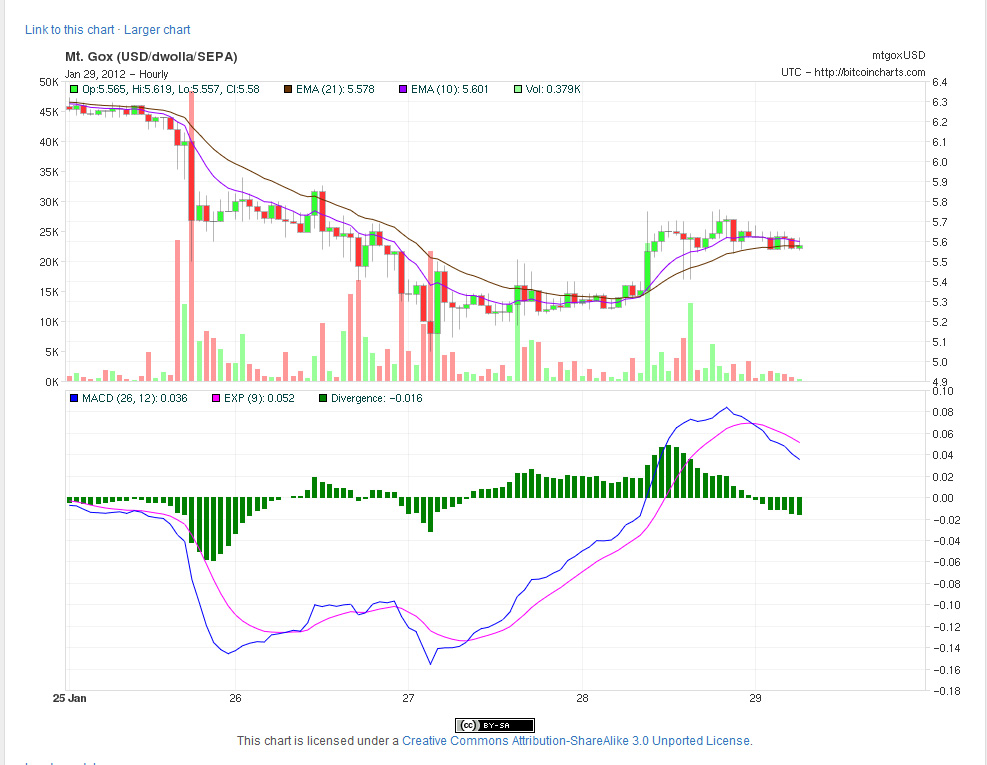Click the green OHLC legend color square

74,89
